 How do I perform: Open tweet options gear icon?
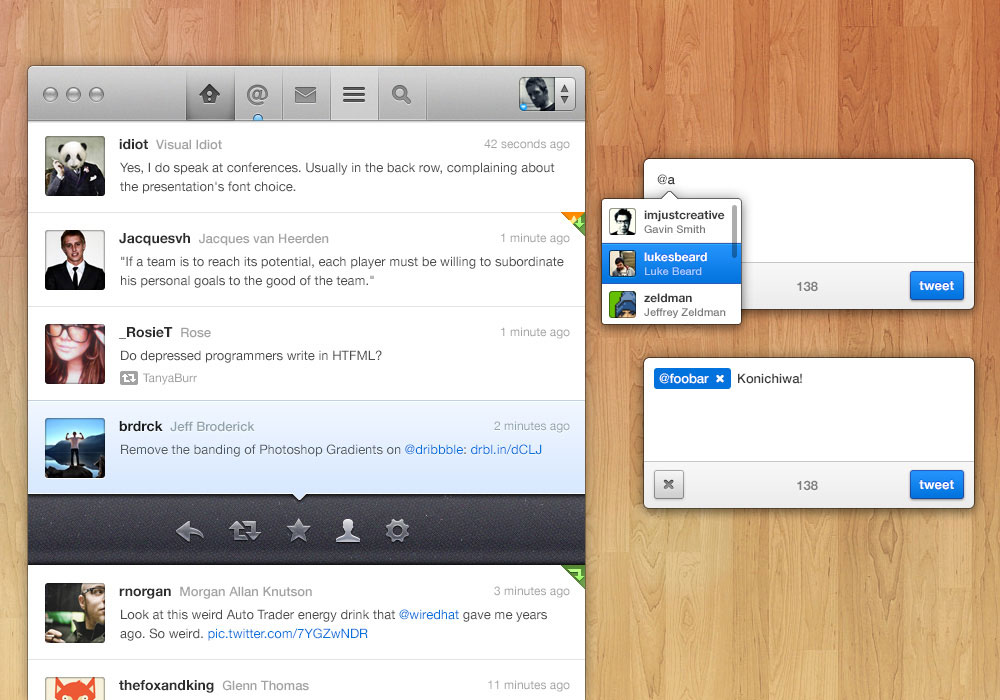point(398,530)
